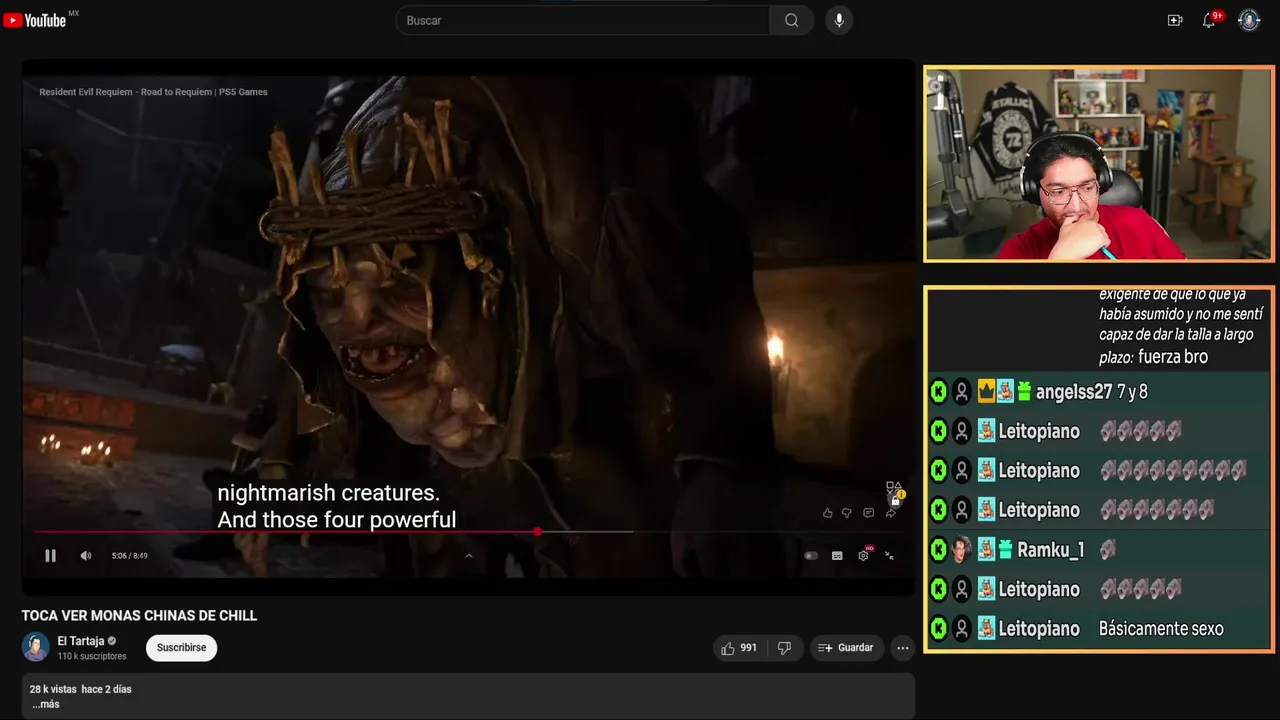Click the verified badge beside El Tartaja
Viewport: 1280px width, 720px height.
[x=112, y=641]
